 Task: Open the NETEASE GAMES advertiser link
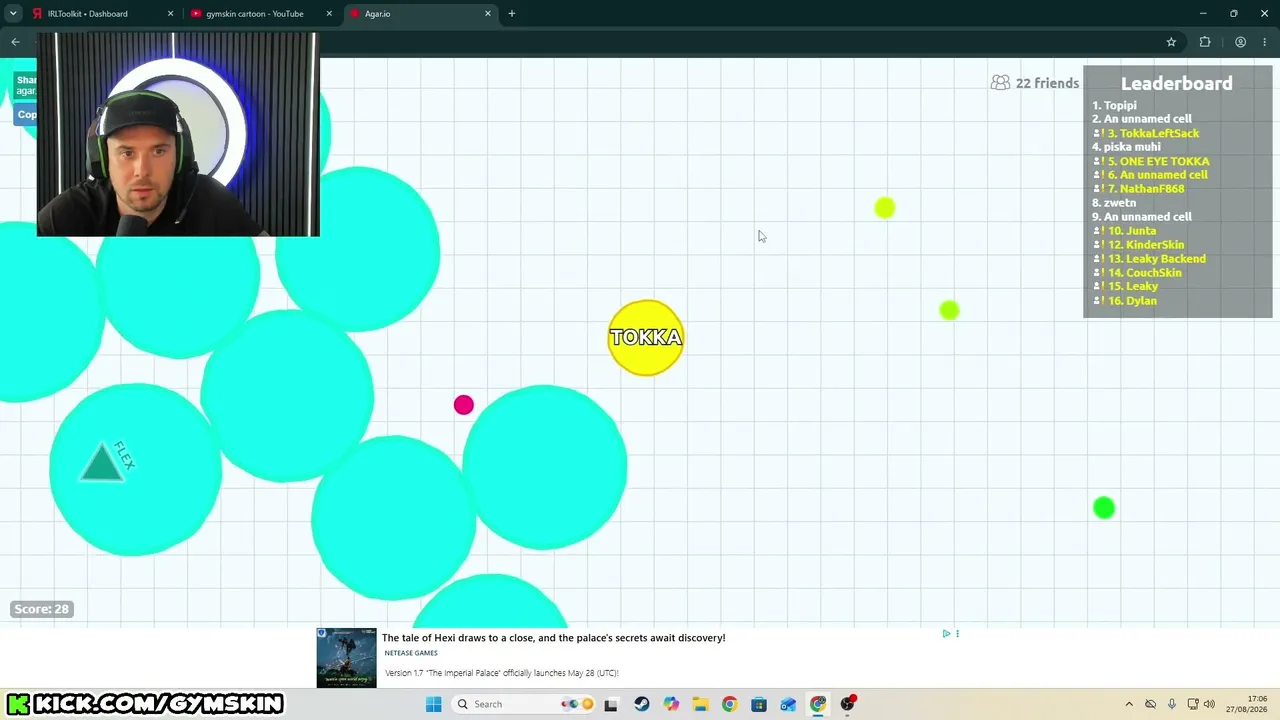click(411, 653)
